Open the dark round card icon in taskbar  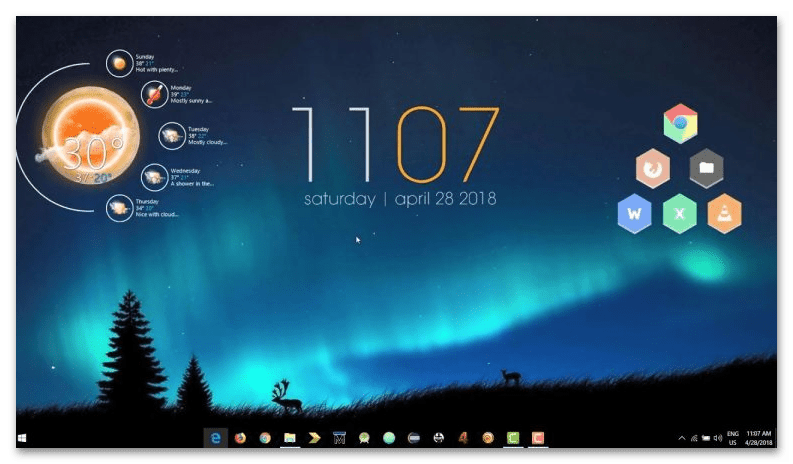pos(414,438)
